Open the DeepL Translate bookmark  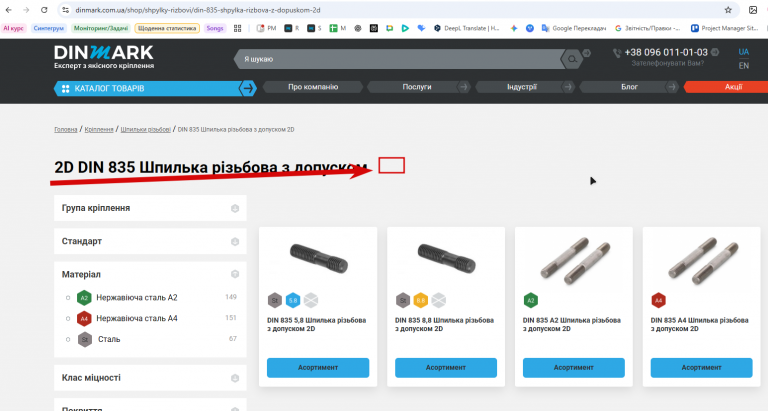(x=466, y=28)
